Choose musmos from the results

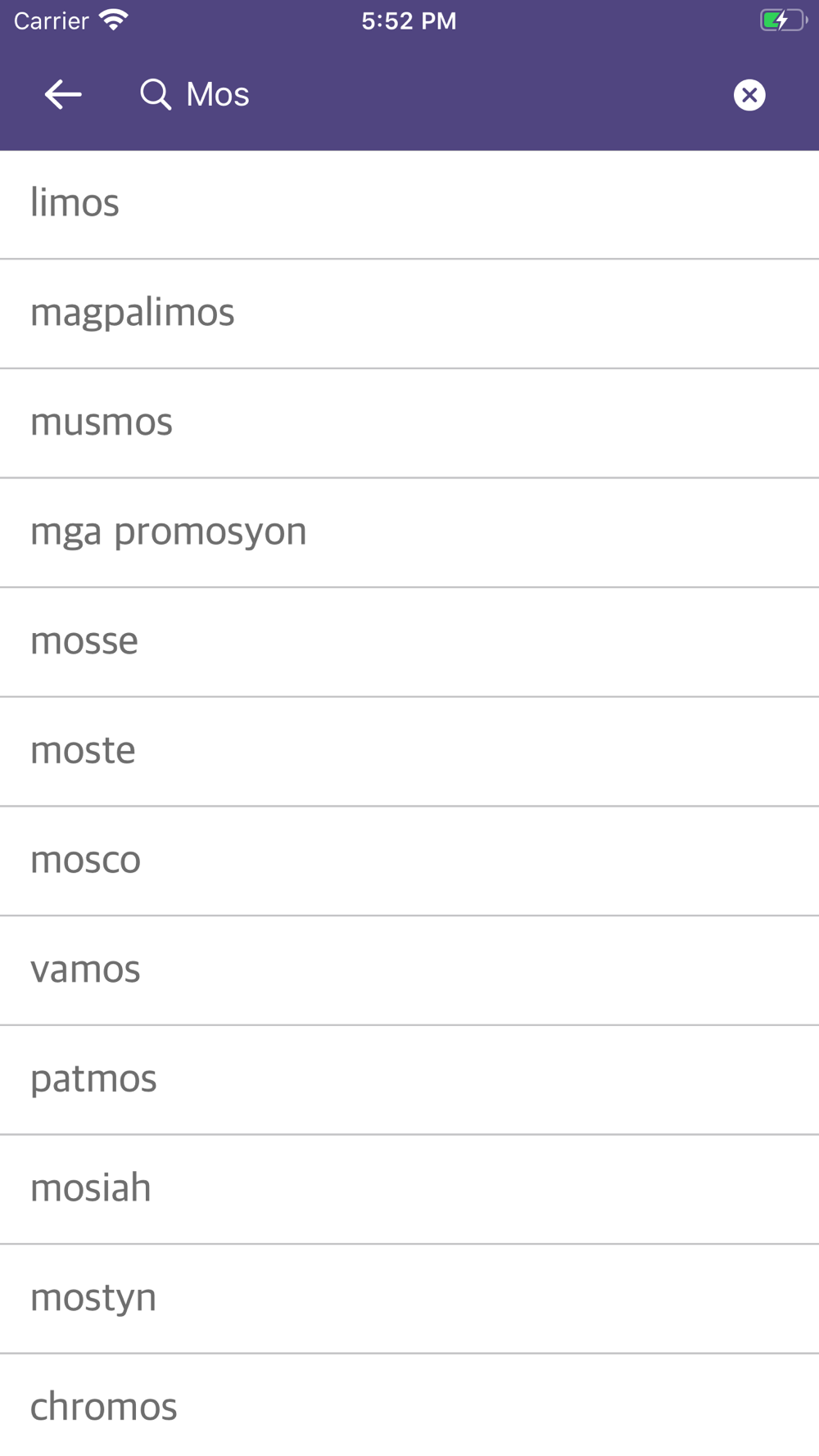click(409, 423)
